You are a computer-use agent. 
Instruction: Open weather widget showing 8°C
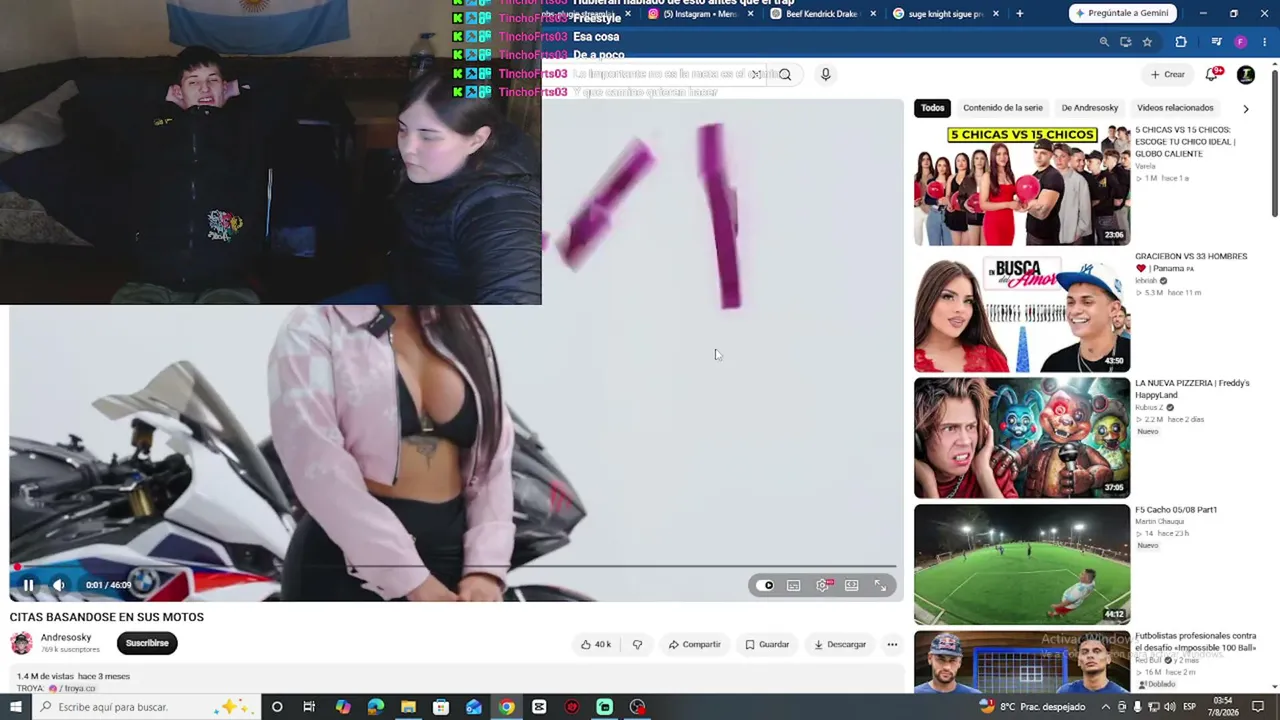1032,707
